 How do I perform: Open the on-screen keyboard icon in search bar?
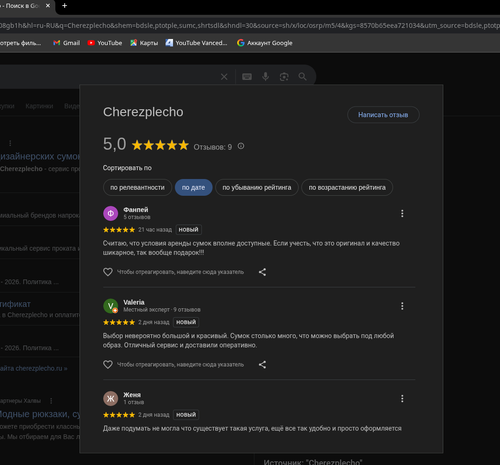247,77
